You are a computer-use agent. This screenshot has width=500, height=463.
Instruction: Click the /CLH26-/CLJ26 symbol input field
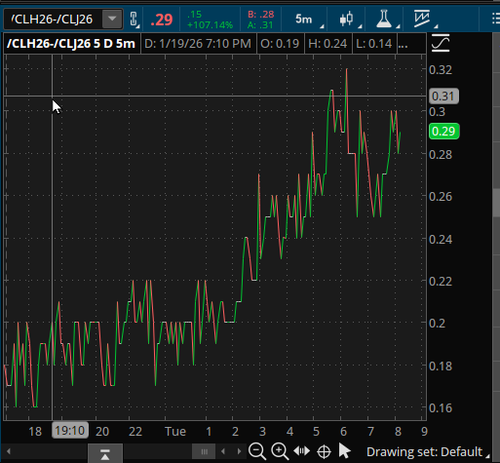pyautogui.click(x=54, y=19)
